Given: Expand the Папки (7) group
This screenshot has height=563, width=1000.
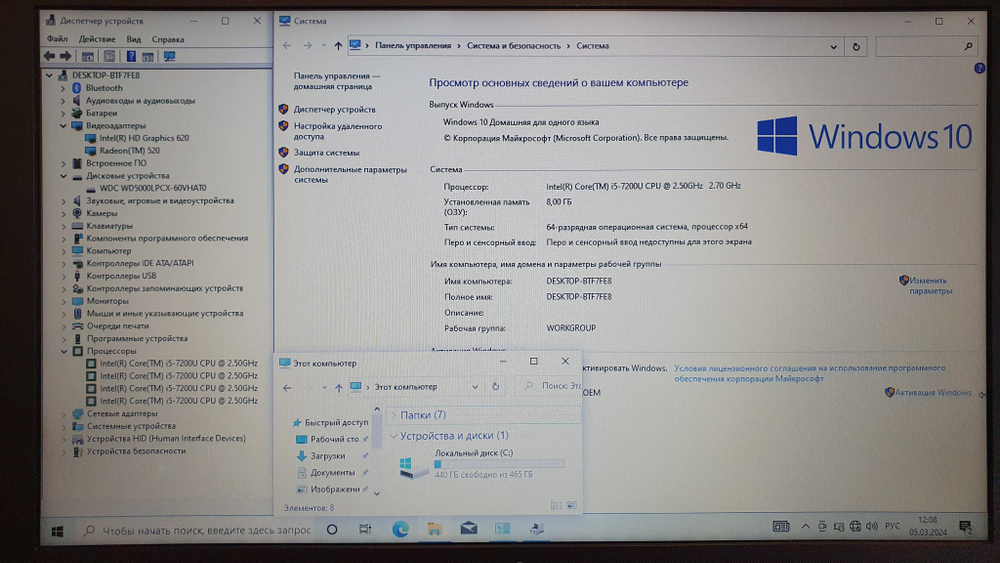Looking at the screenshot, I should pyautogui.click(x=393, y=415).
